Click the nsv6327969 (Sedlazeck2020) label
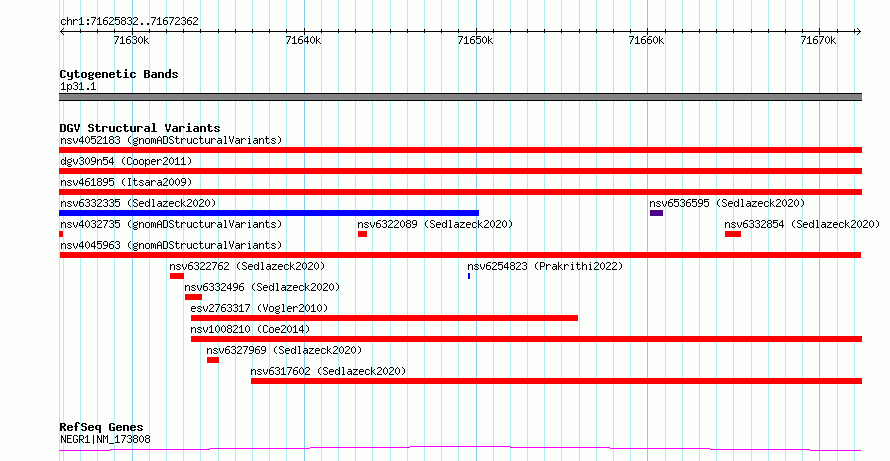The image size is (890, 461). coord(284,350)
